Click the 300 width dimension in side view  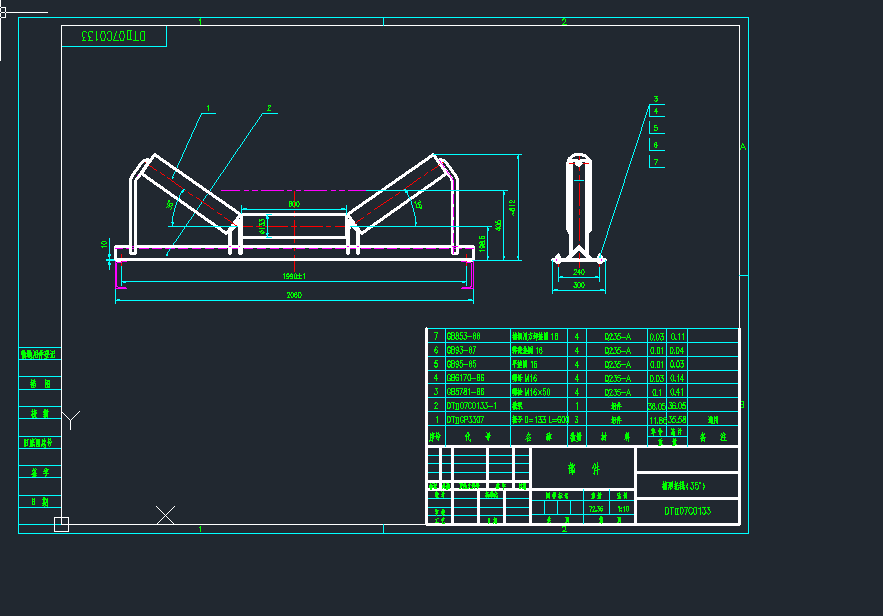578,286
